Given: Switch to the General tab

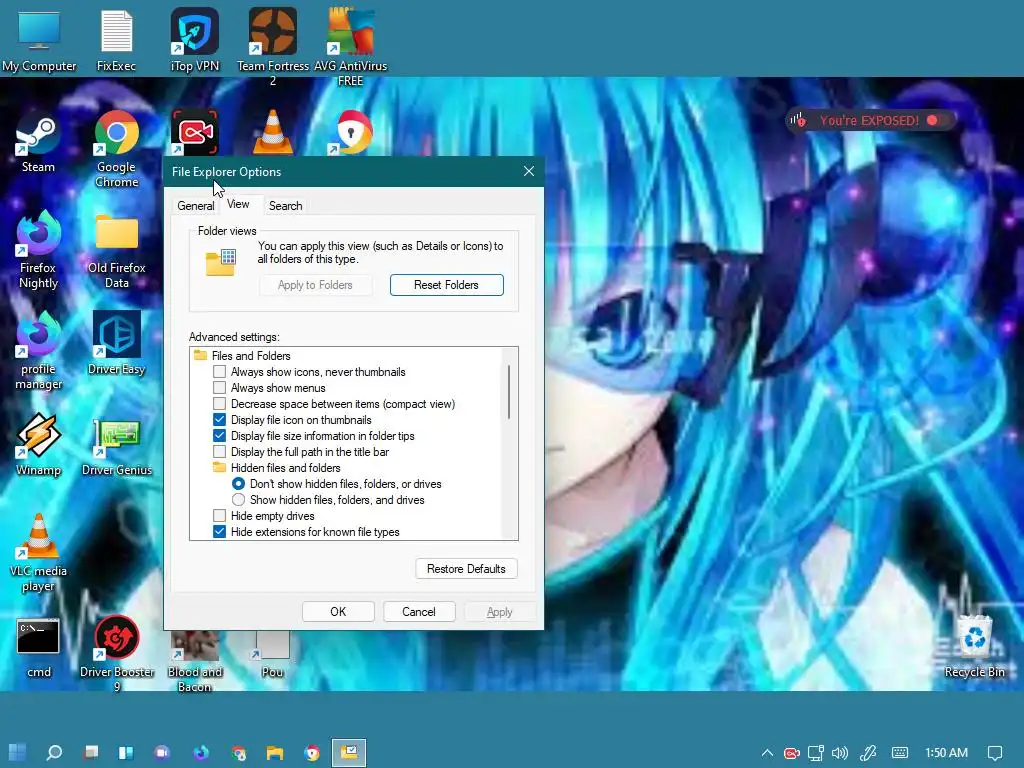Looking at the screenshot, I should pyautogui.click(x=195, y=206).
